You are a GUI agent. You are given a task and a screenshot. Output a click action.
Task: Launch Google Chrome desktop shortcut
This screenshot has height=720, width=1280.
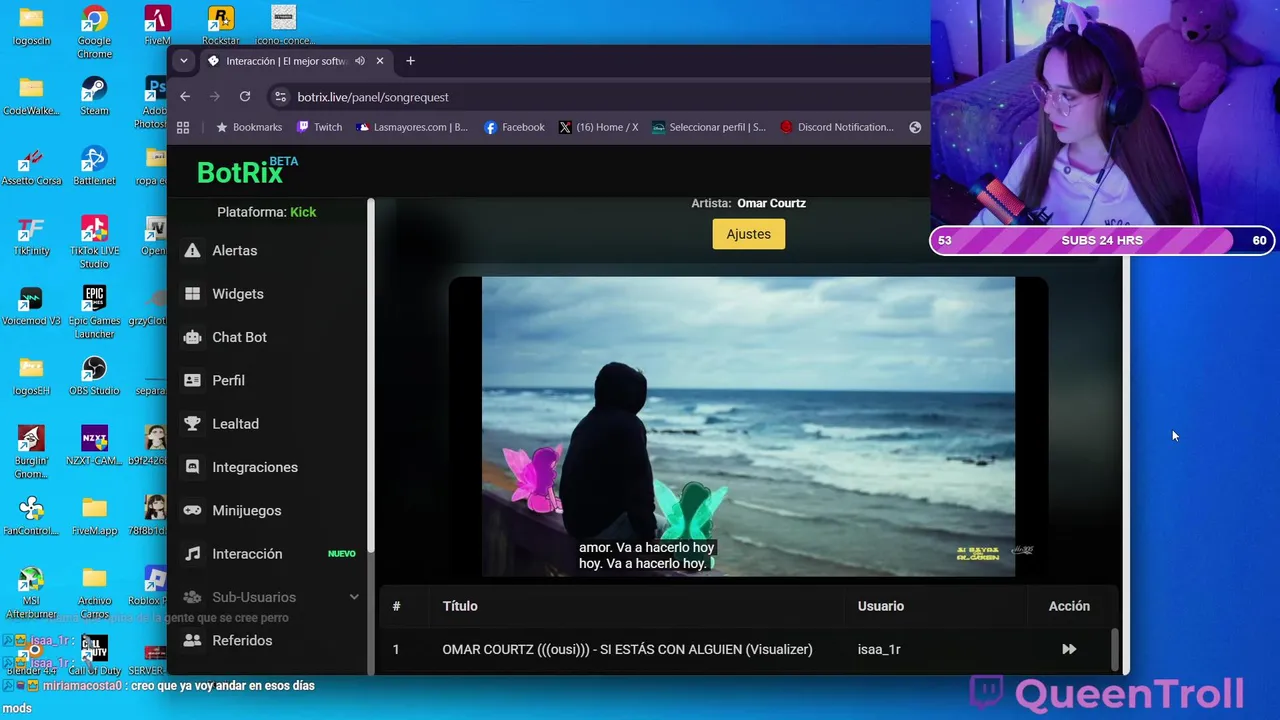(95, 31)
